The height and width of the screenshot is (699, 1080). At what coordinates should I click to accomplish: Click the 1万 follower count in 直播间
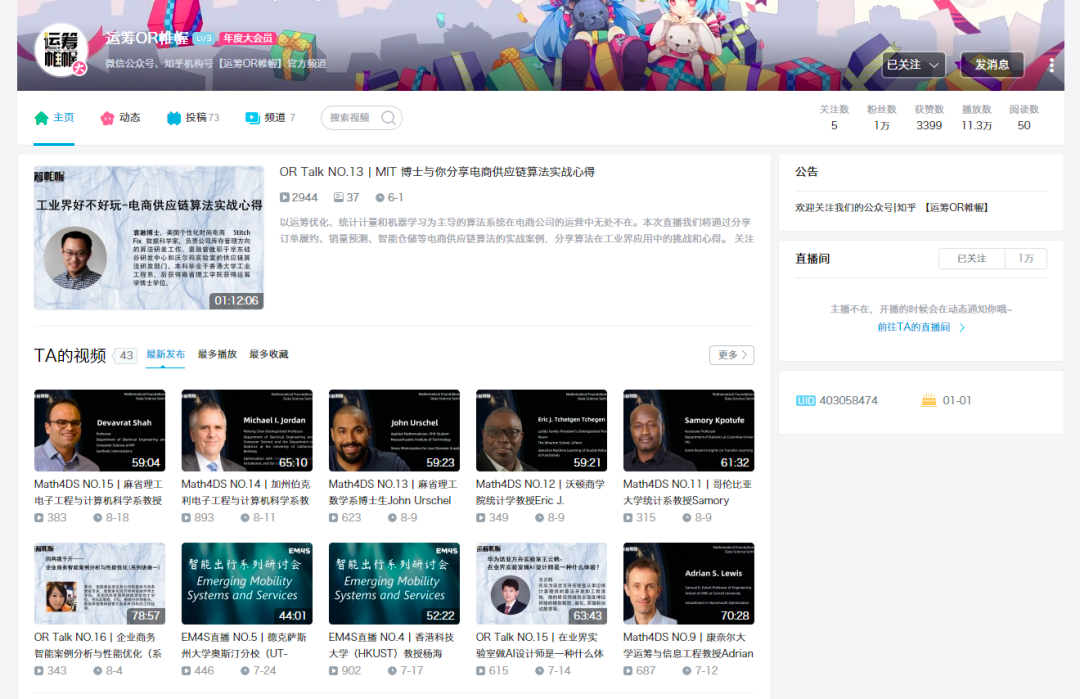pyautogui.click(x=1026, y=259)
